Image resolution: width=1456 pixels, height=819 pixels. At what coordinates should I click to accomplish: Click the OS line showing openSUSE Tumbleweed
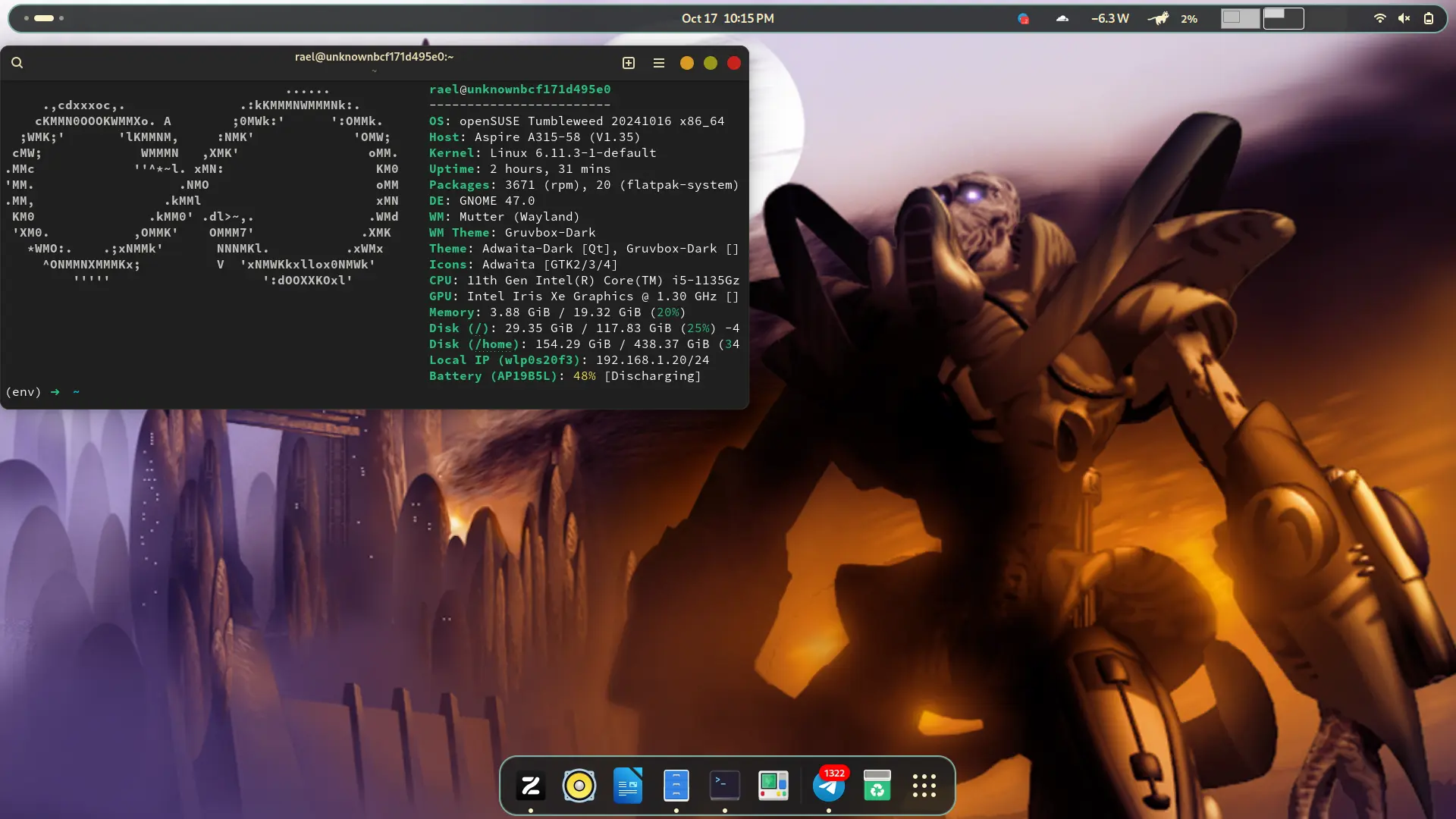(x=577, y=121)
